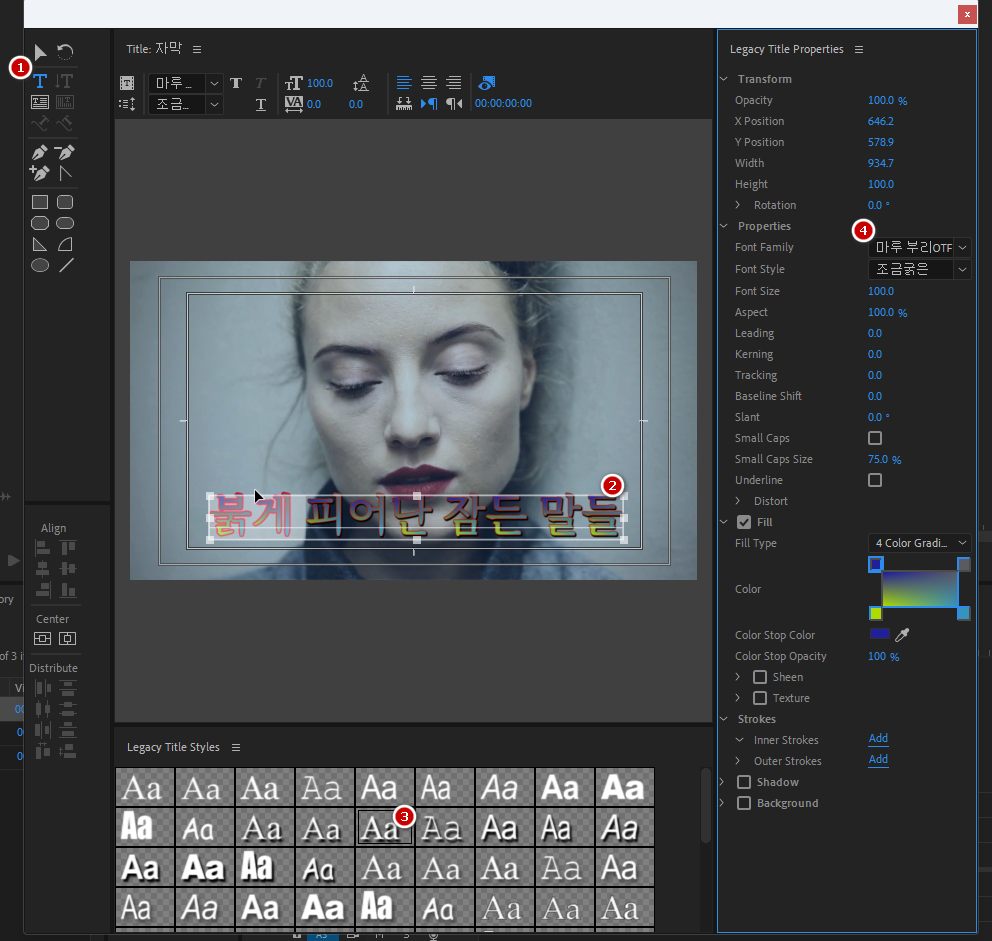Click the Color Stop eyedropper
This screenshot has height=941, width=992.
tap(902, 635)
